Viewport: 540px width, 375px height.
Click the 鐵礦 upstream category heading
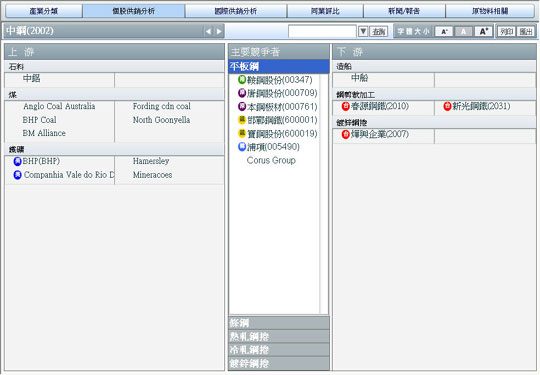(17, 149)
